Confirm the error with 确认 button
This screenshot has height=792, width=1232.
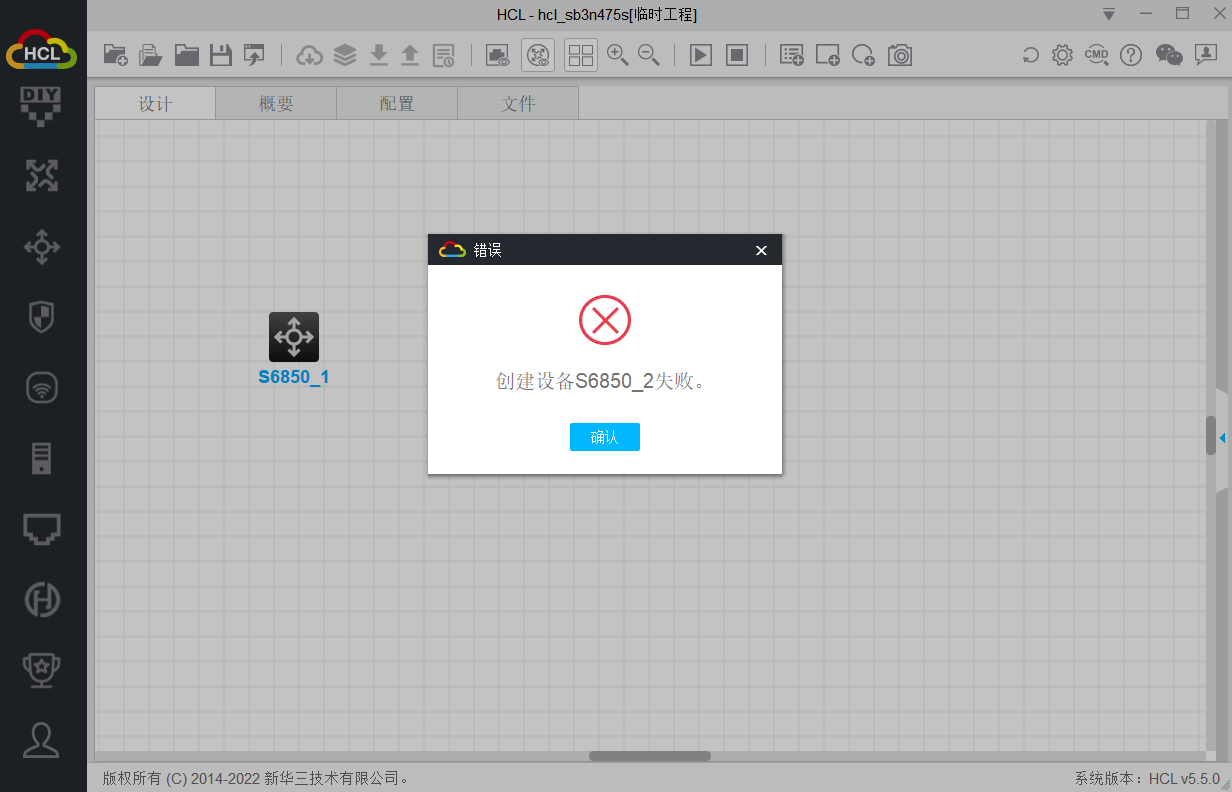pyautogui.click(x=605, y=437)
